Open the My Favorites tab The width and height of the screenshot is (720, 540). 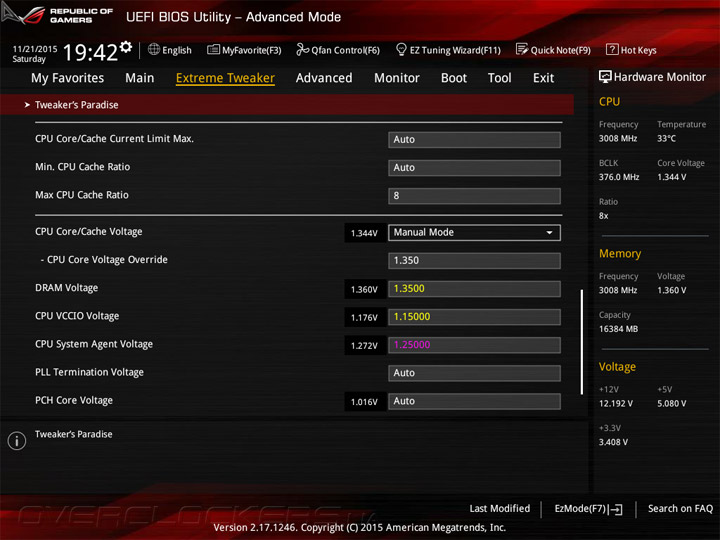coord(68,78)
